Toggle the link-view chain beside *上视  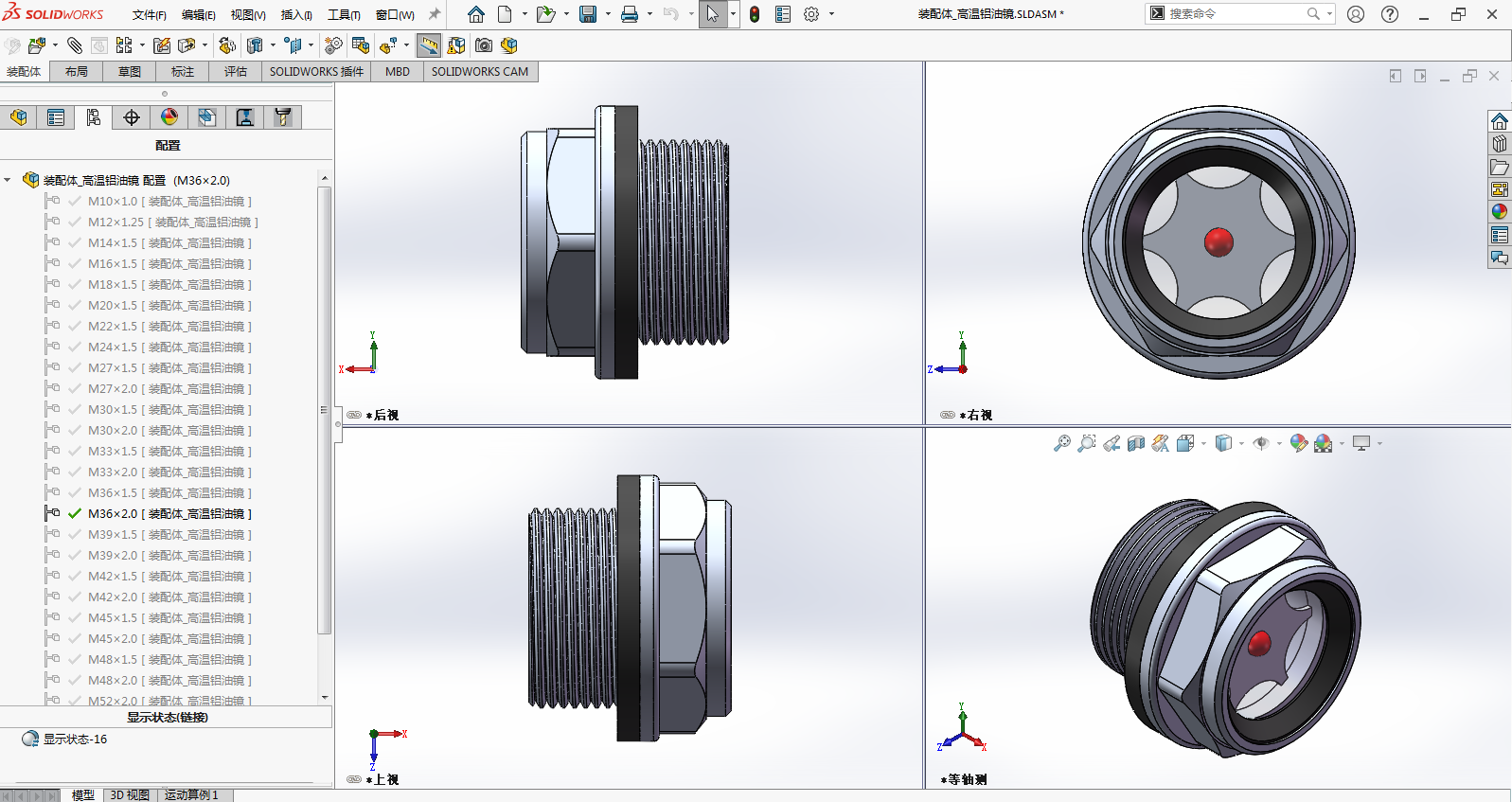point(354,779)
